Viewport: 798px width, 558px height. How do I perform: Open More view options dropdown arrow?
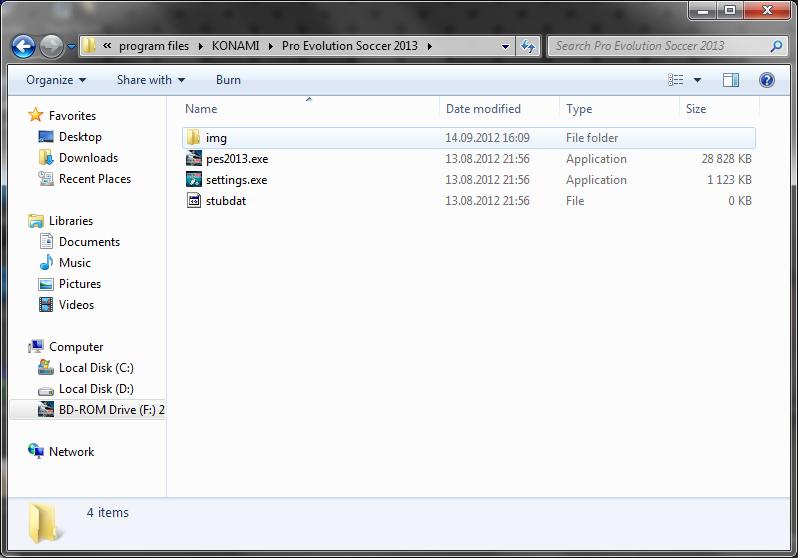697,80
